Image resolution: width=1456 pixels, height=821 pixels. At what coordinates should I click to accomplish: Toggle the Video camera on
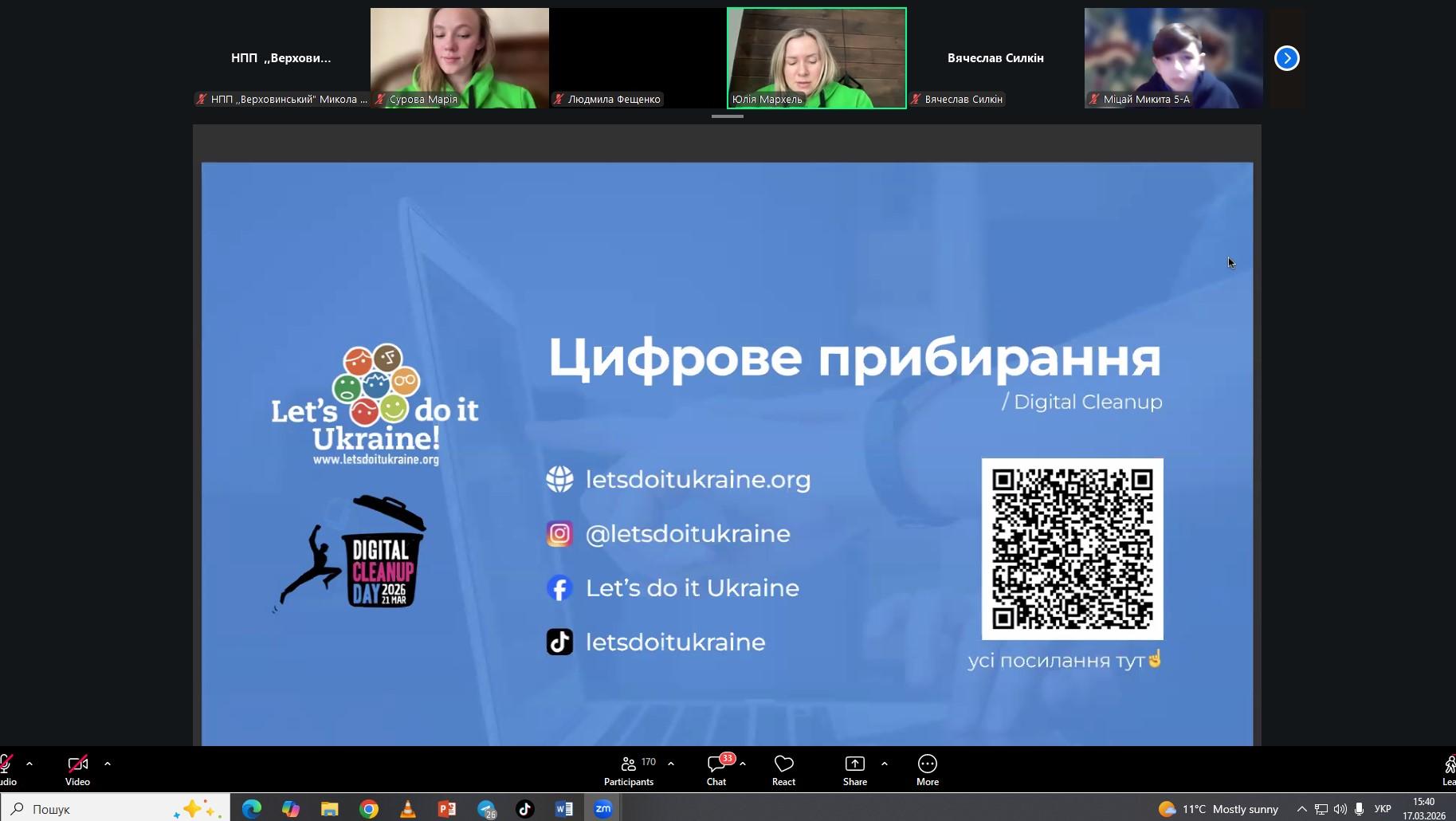pyautogui.click(x=77, y=770)
